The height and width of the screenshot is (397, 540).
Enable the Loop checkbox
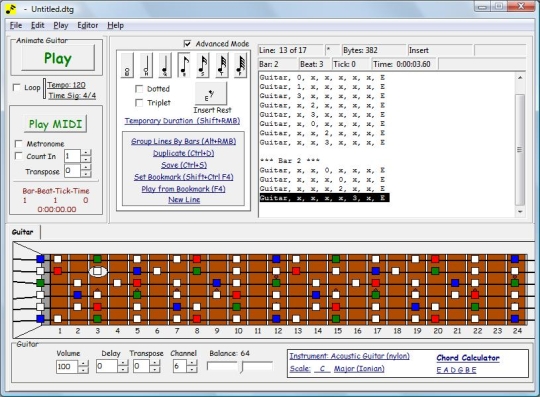pos(17,87)
